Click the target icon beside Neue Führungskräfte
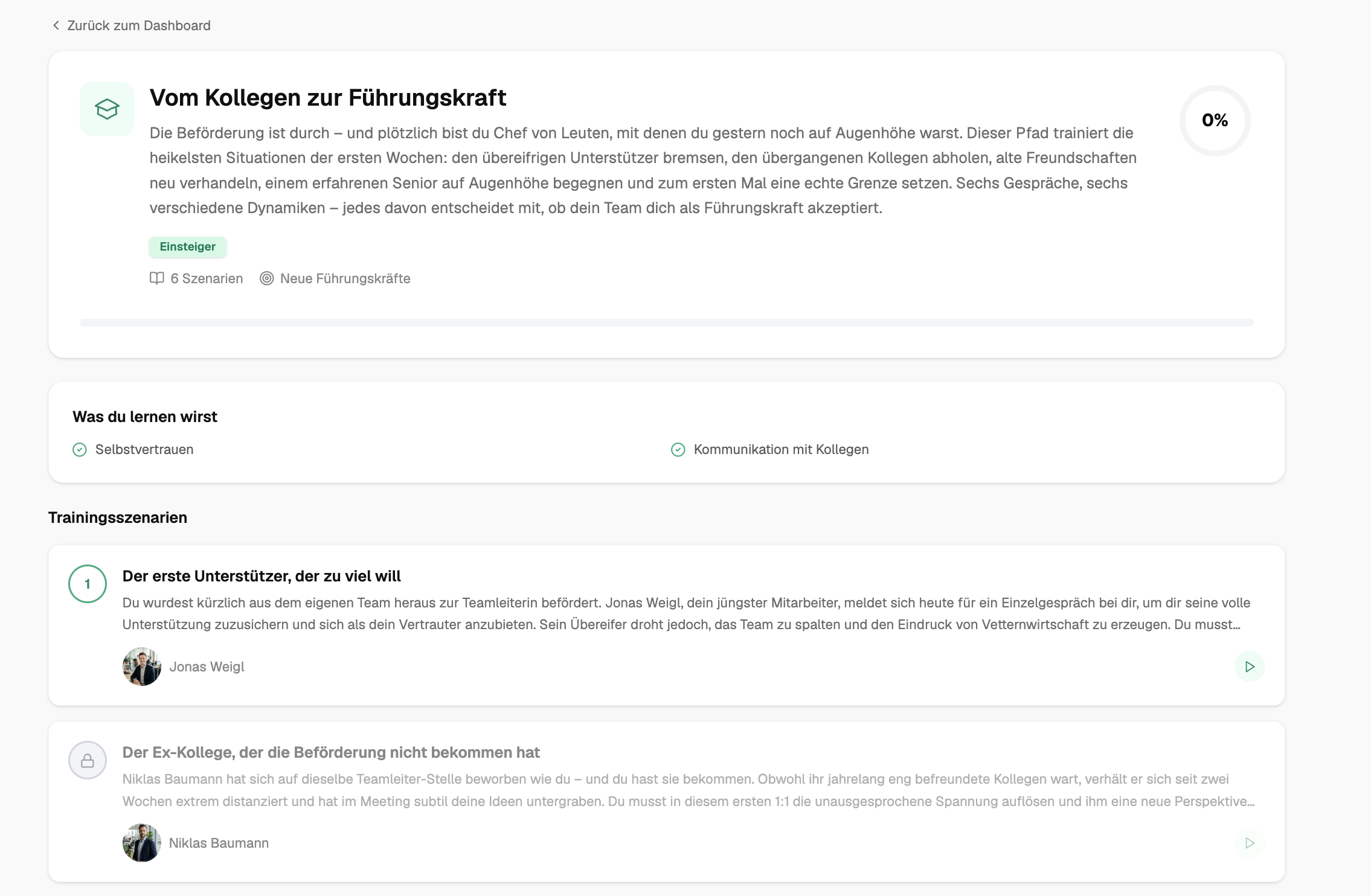1371x896 pixels. click(x=266, y=278)
